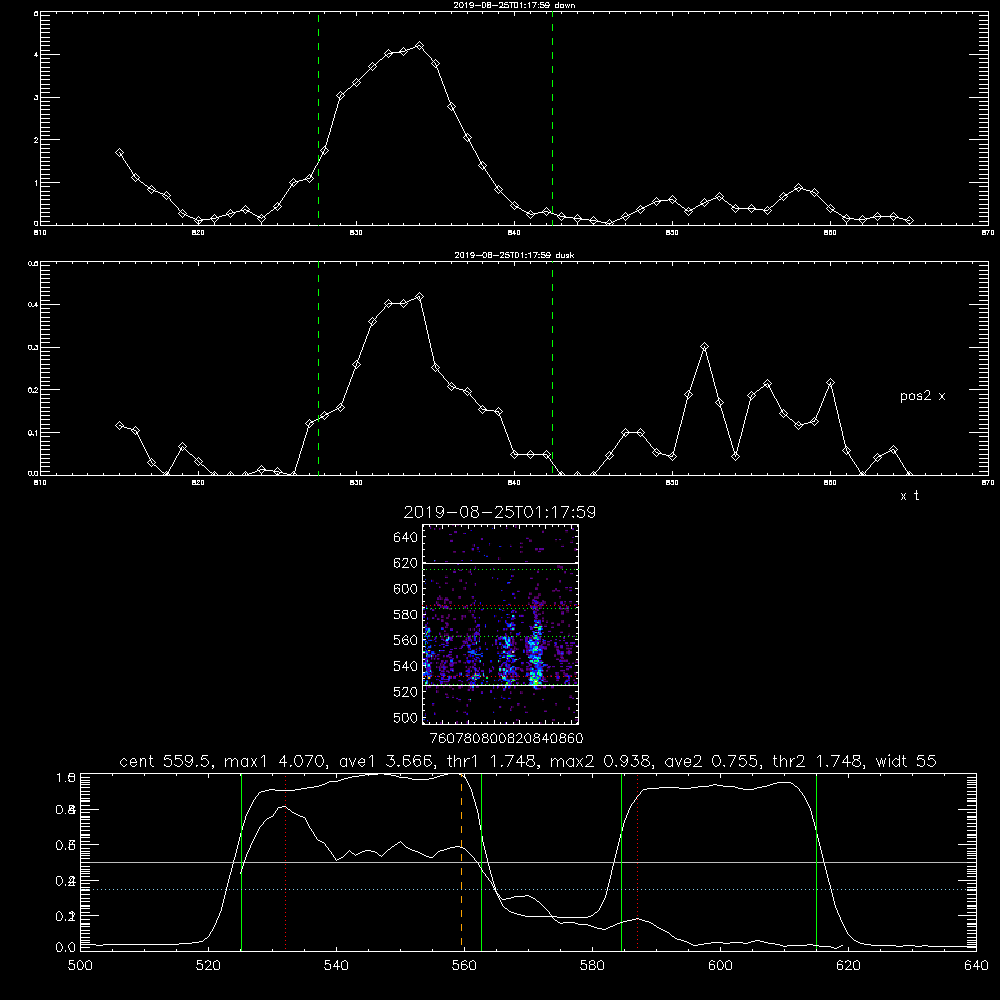Click the solid green line near 585
Screen dimensions: 1000x1000
pos(621,862)
